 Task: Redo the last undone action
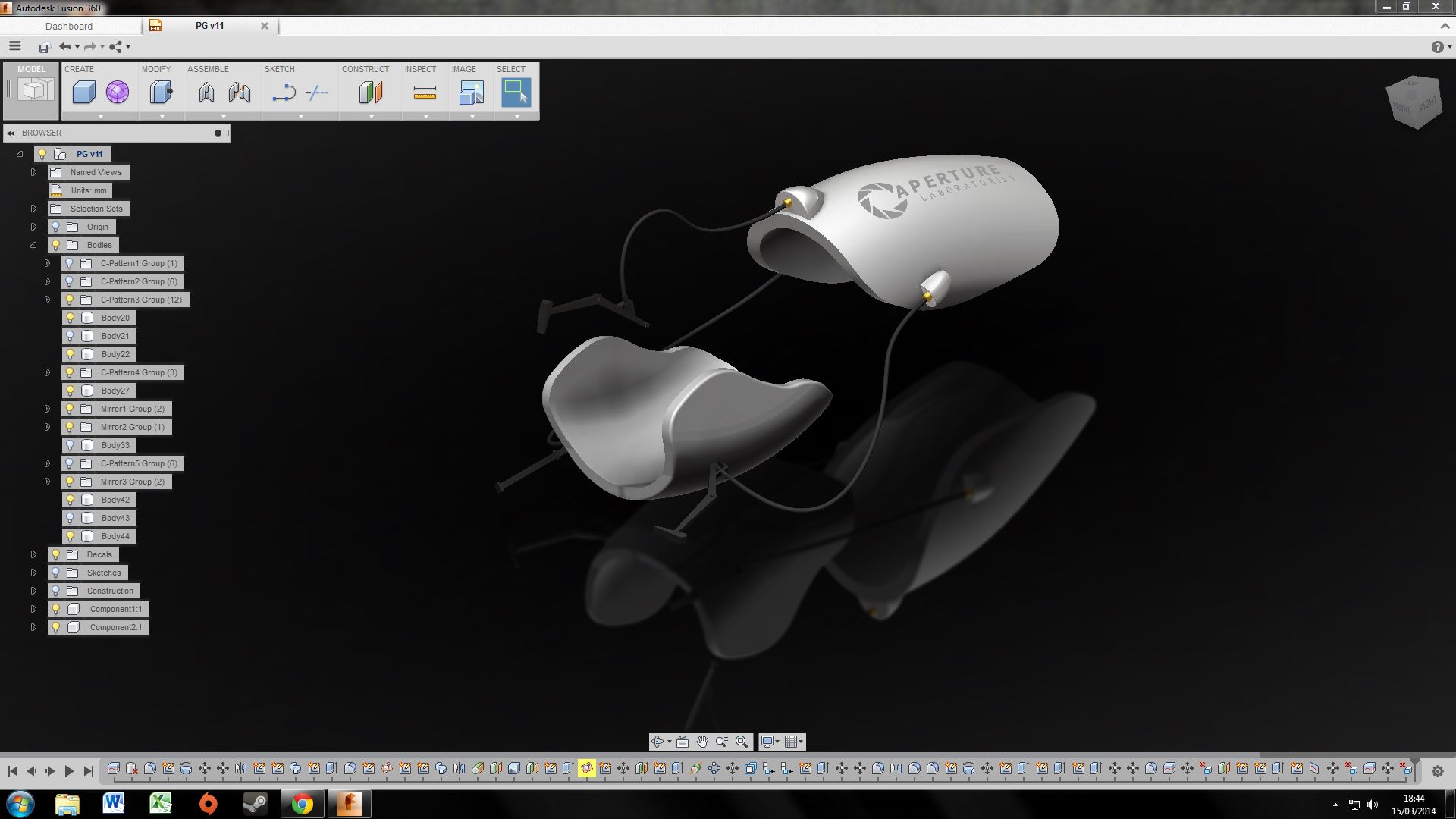90,47
